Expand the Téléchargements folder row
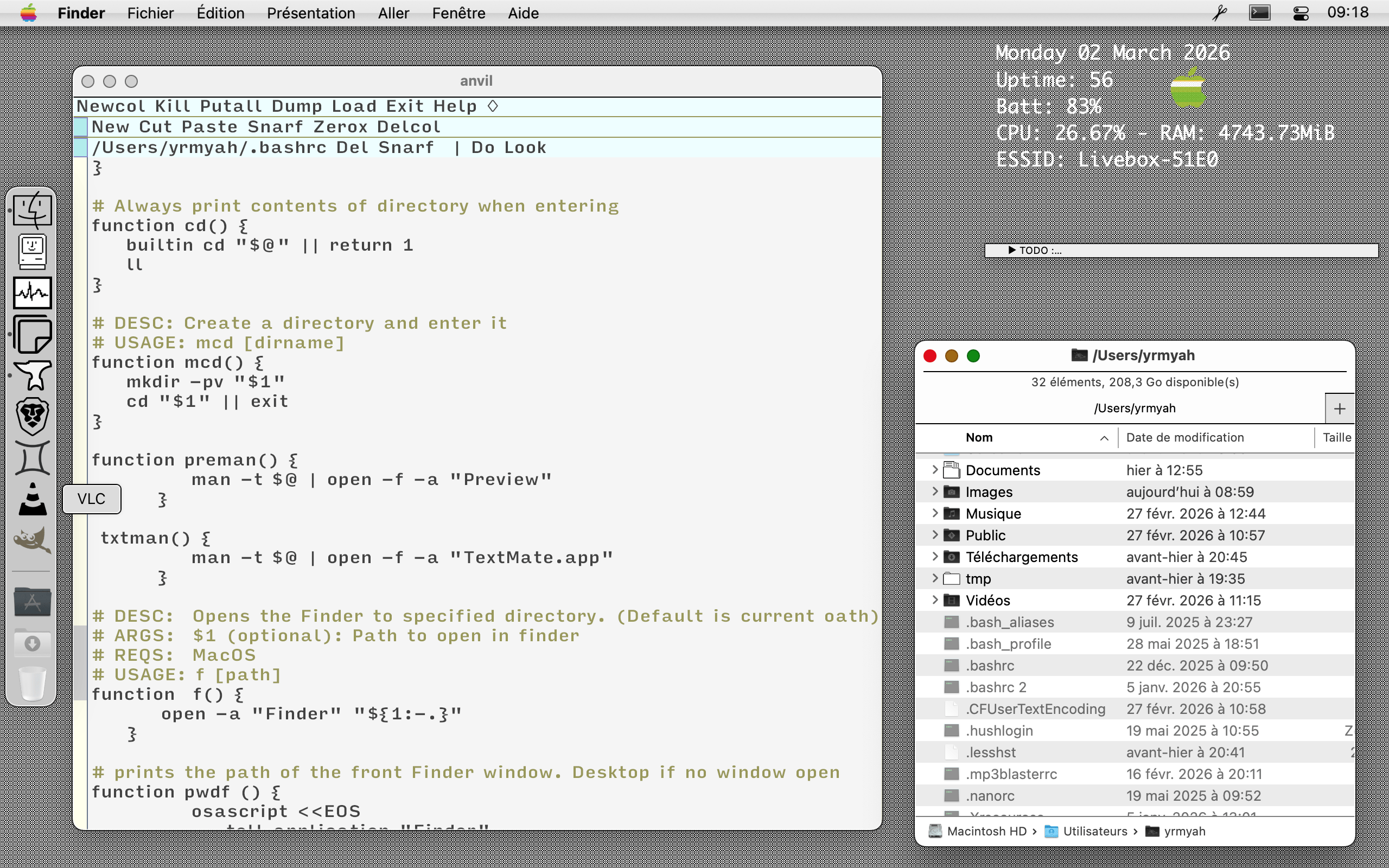Image resolution: width=1389 pixels, height=868 pixels. click(x=934, y=557)
